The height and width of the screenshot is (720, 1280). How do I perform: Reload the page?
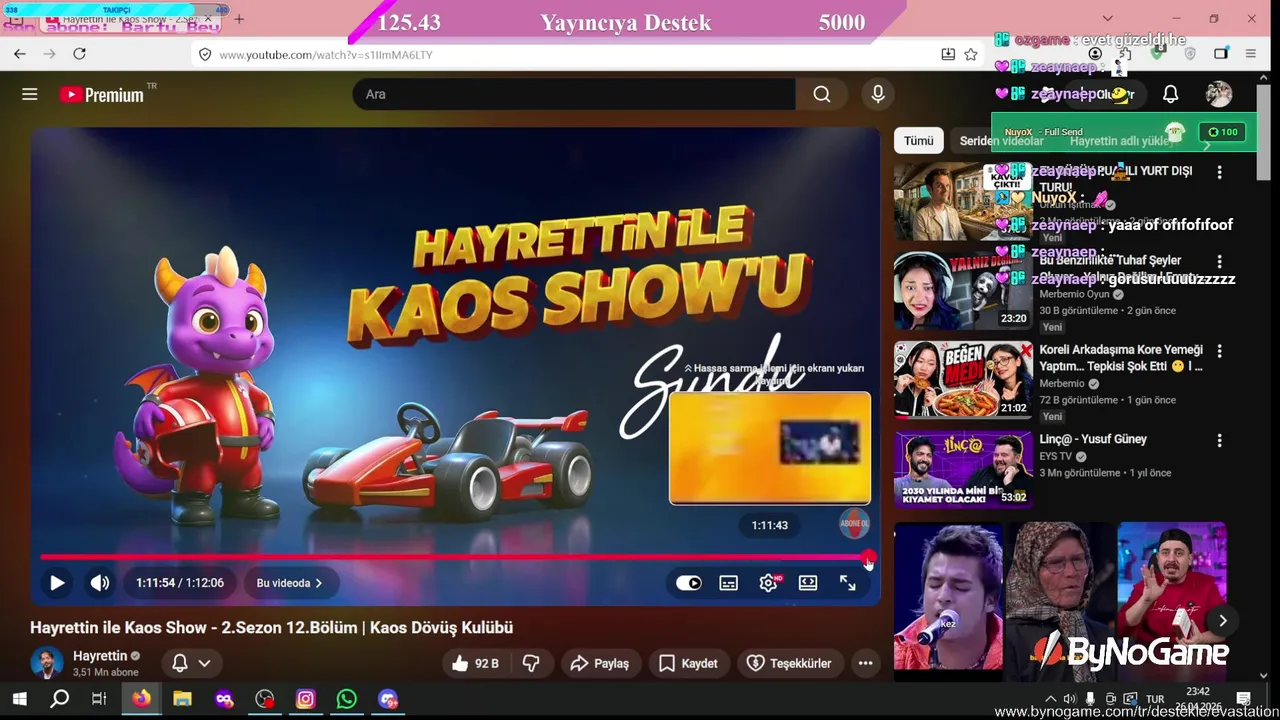coord(79,54)
